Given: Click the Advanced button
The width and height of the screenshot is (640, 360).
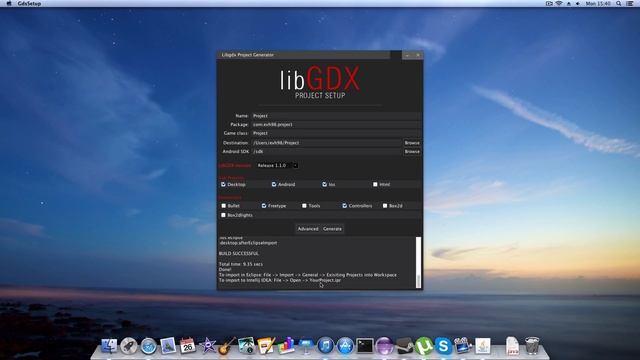Looking at the screenshot, I should 308,229.
